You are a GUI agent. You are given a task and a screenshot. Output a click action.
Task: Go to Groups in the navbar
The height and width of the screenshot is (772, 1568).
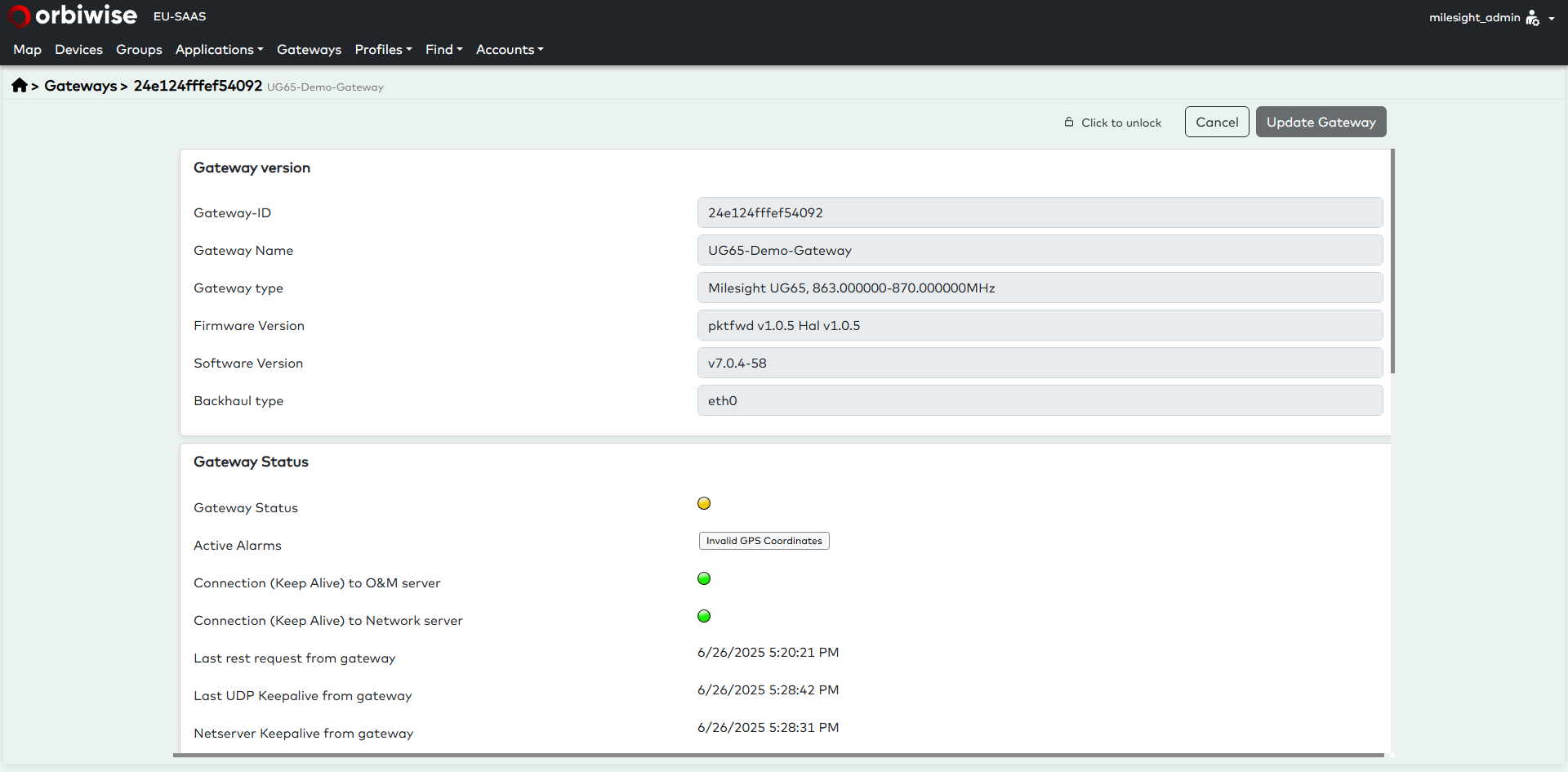(x=139, y=50)
